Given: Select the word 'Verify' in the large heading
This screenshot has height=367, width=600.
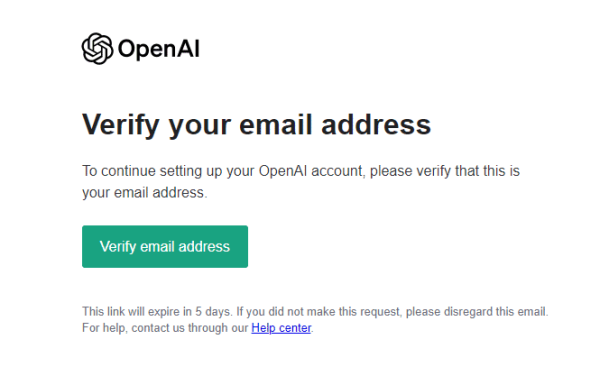Looking at the screenshot, I should point(121,125).
